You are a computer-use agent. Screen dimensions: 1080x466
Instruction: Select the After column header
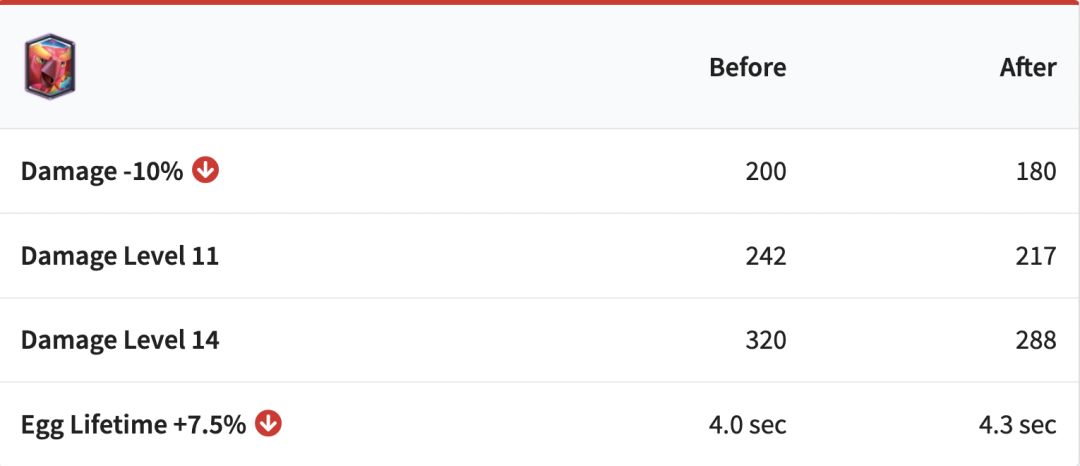[1027, 67]
